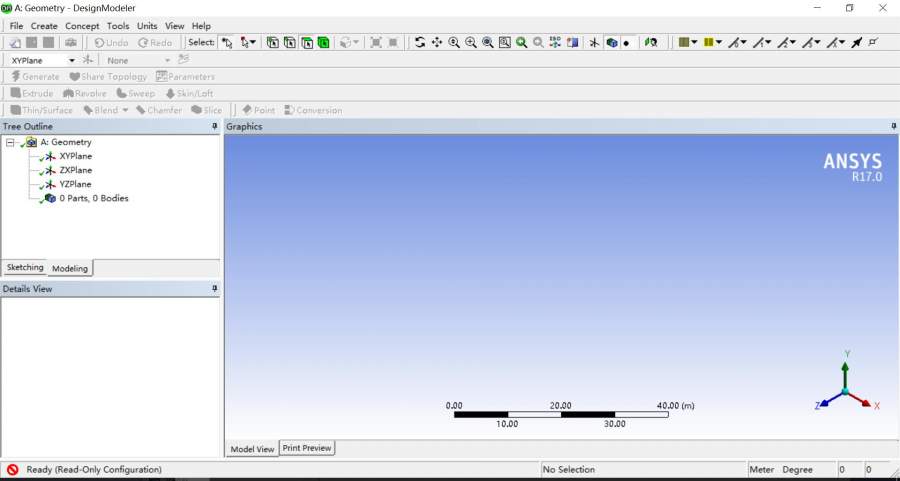Screen dimensions: 900x481
Task: Click the New Selection arrow tool
Action: (227, 42)
